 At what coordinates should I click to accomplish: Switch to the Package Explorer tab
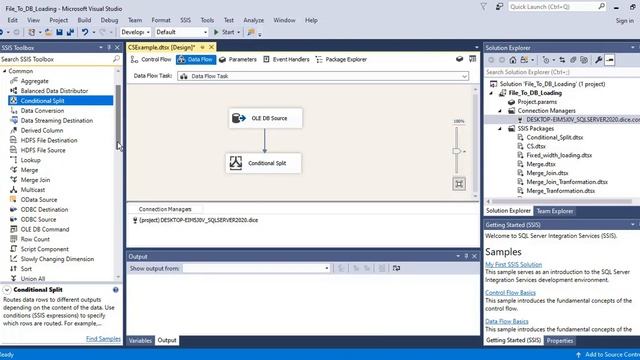[341, 60]
